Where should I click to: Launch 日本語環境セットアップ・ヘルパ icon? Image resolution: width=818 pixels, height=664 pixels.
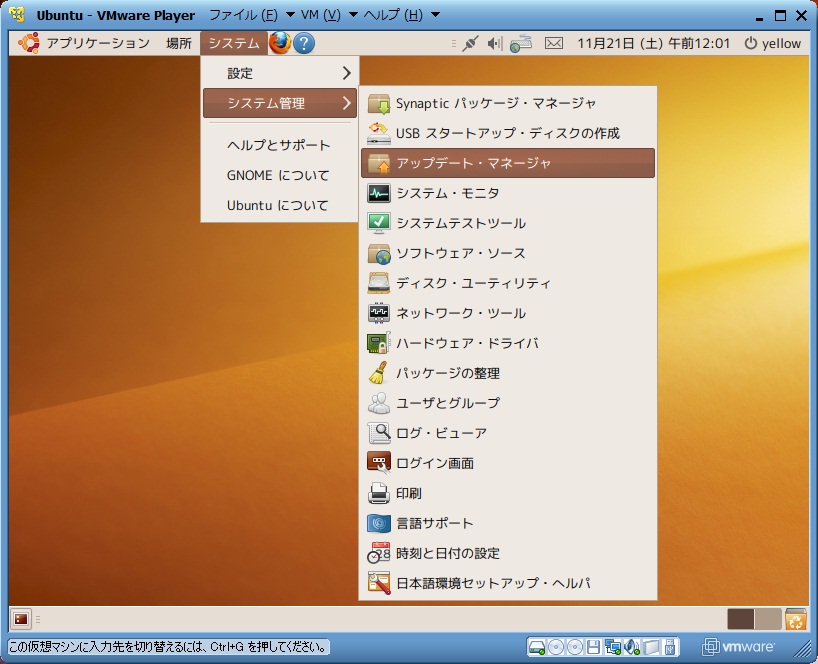pyautogui.click(x=379, y=583)
